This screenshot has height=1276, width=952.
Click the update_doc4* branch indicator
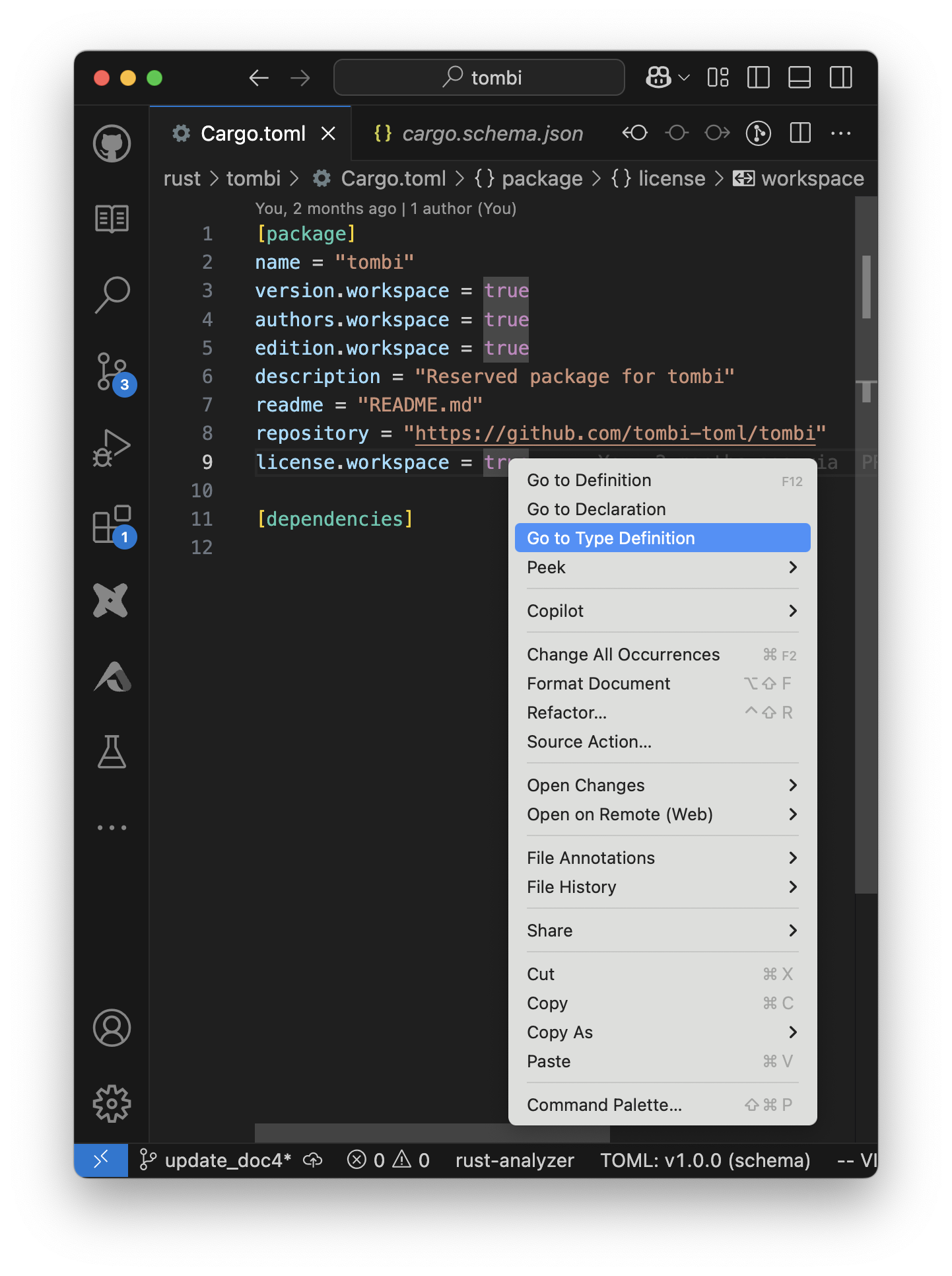point(215,1160)
